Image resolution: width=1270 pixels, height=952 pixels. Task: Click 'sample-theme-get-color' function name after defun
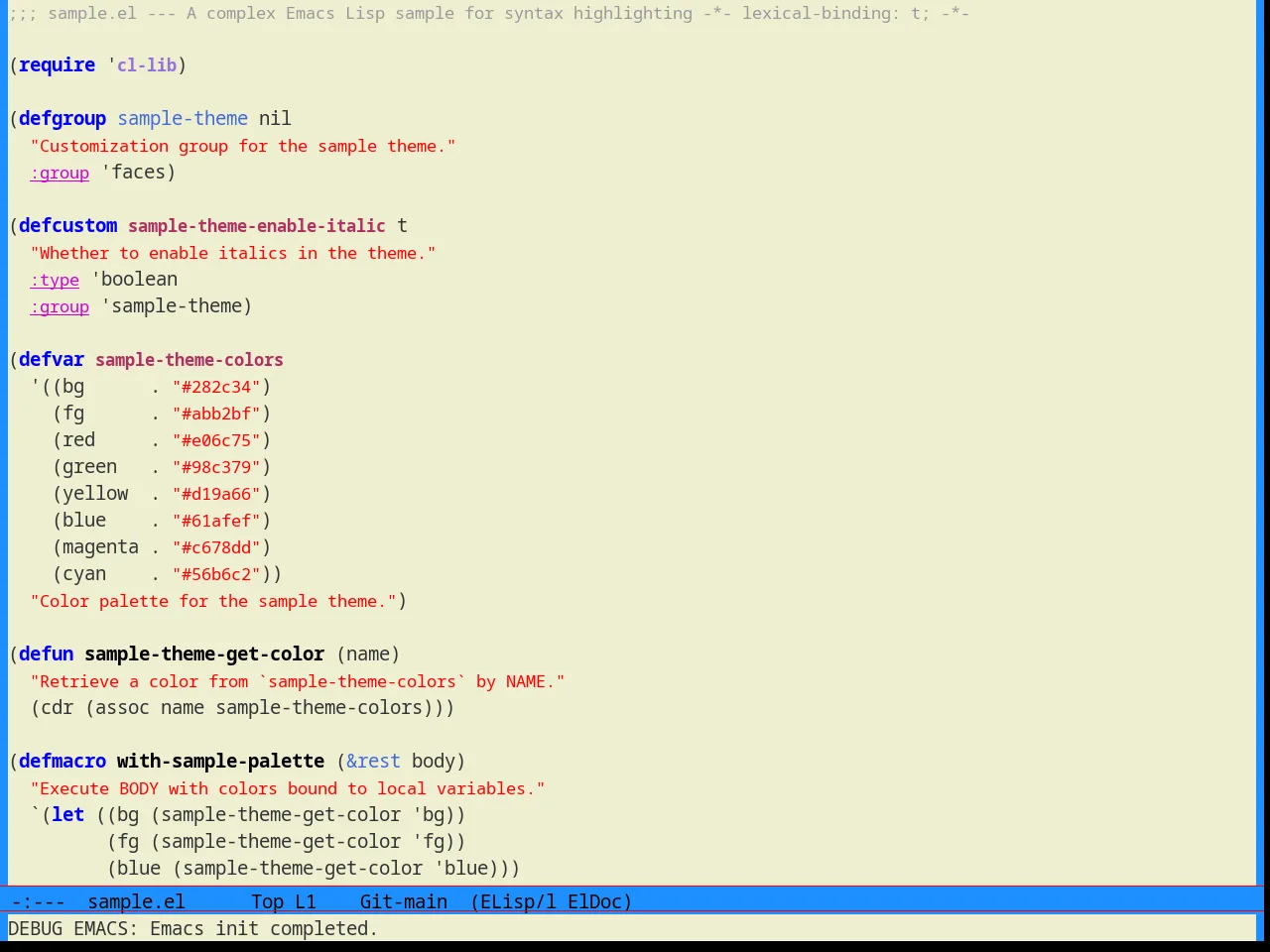tap(204, 654)
